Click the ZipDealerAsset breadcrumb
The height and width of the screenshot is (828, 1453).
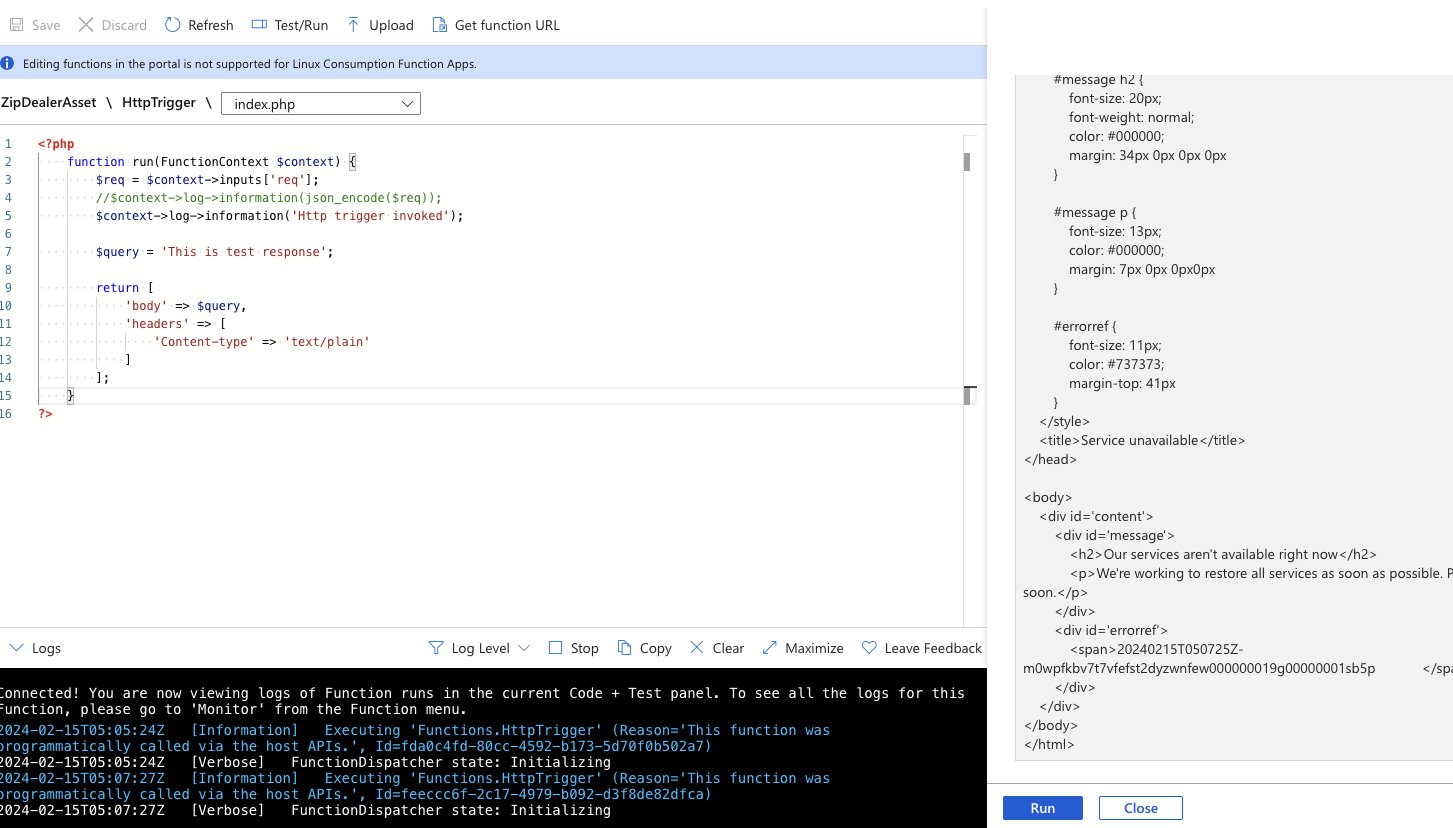[49, 102]
